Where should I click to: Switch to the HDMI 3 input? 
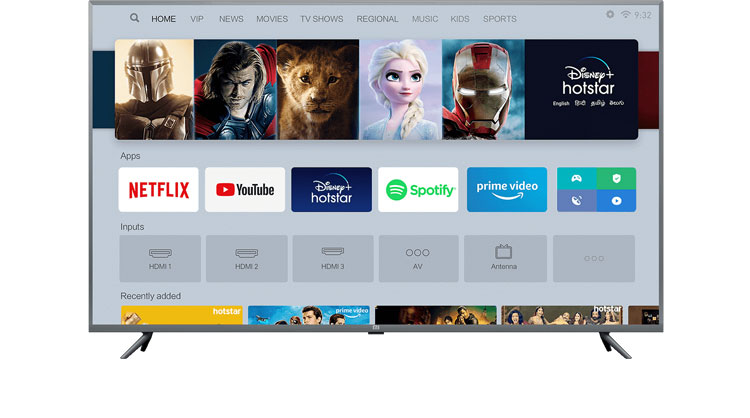333,258
